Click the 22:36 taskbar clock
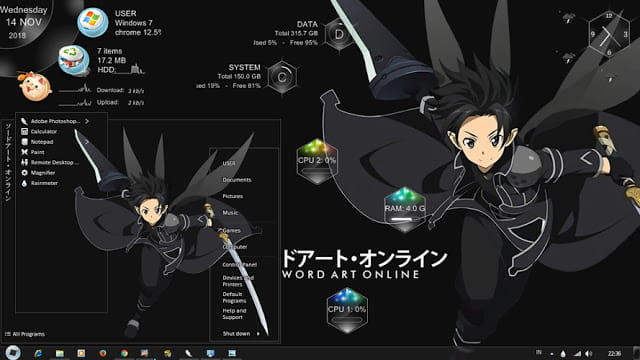The height and width of the screenshot is (360, 640). [x=614, y=353]
